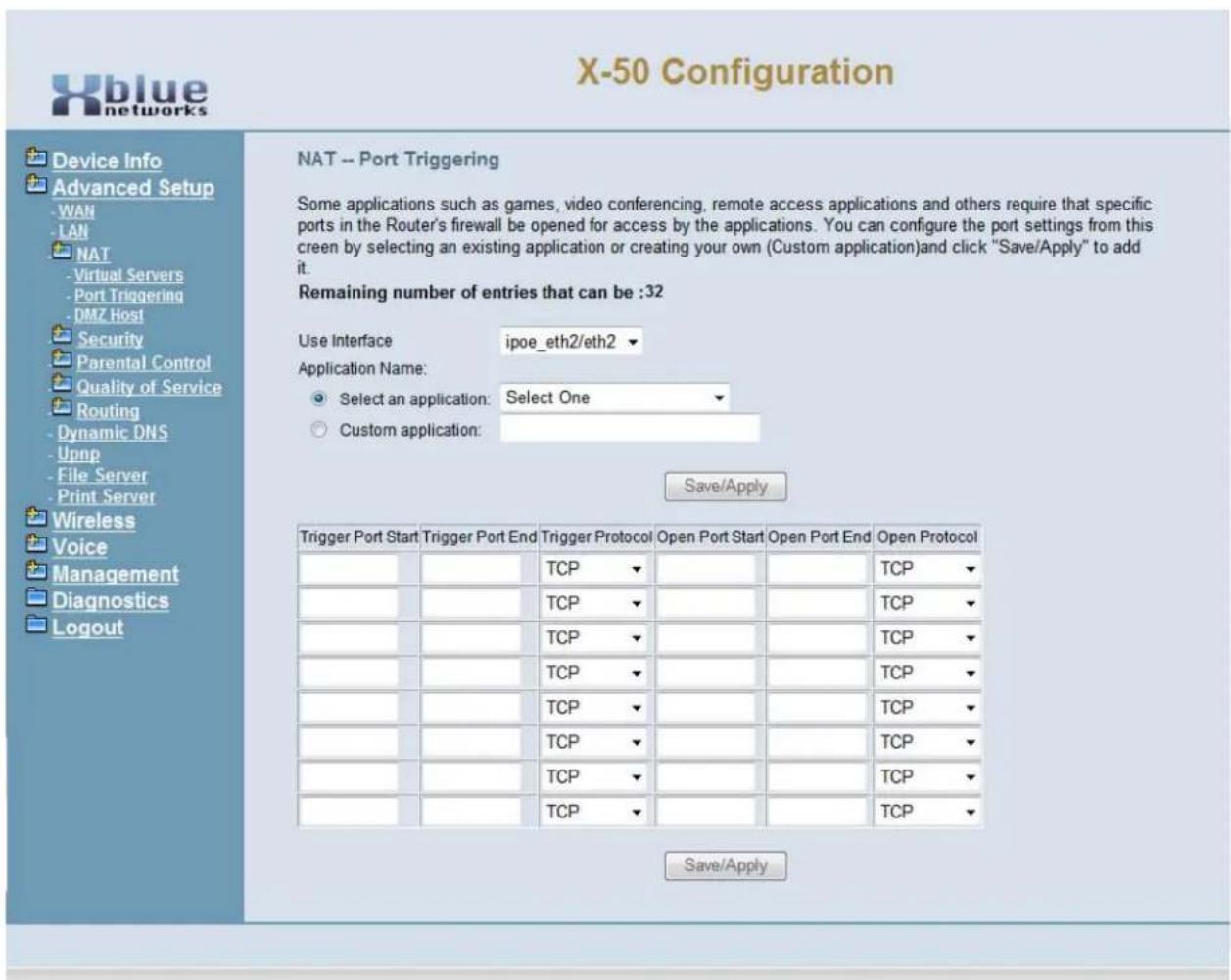Screen dimensions: 1231x980
Task: Open the Management menu
Action: 116,574
